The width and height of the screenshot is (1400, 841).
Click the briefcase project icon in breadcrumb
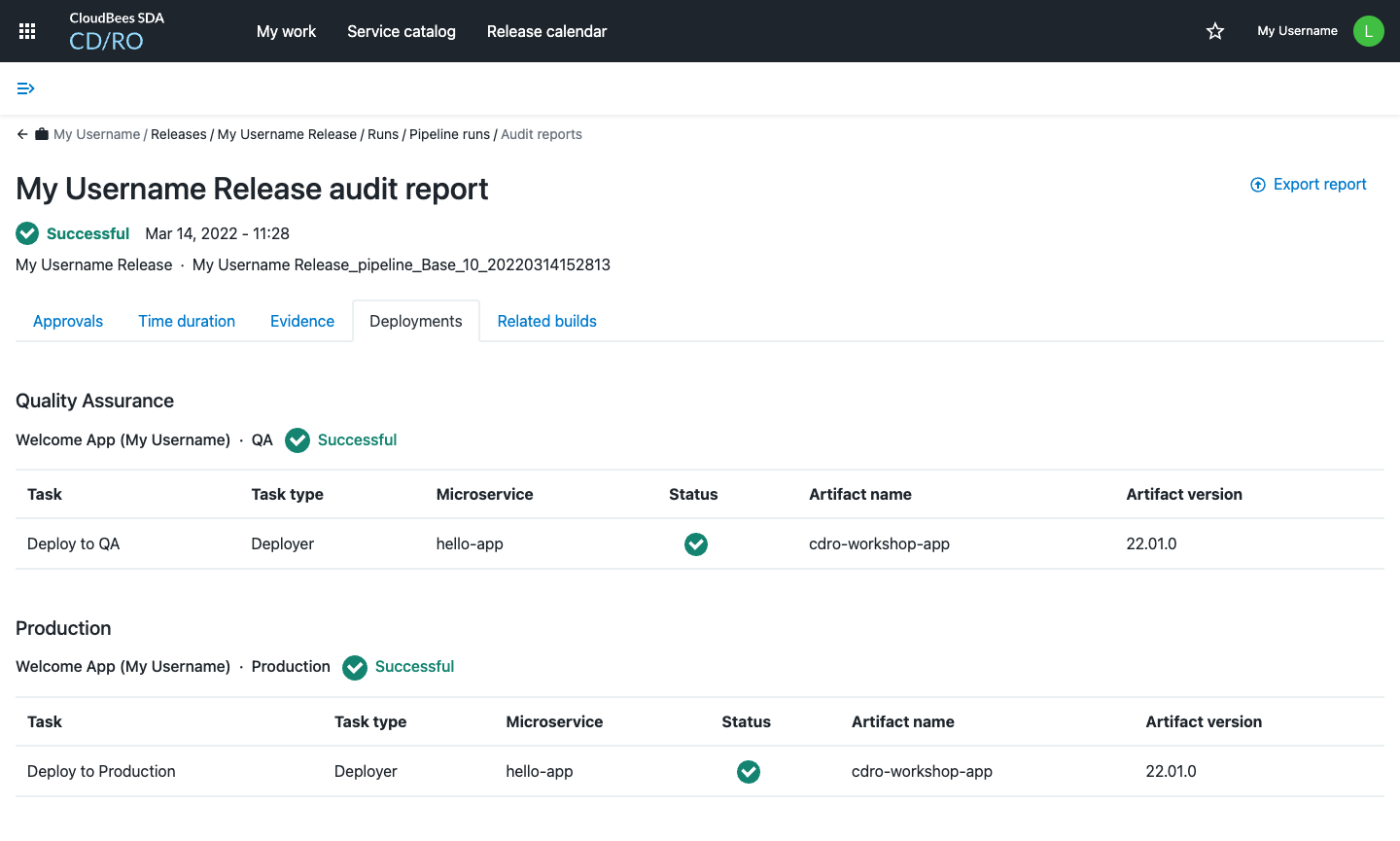point(42,134)
